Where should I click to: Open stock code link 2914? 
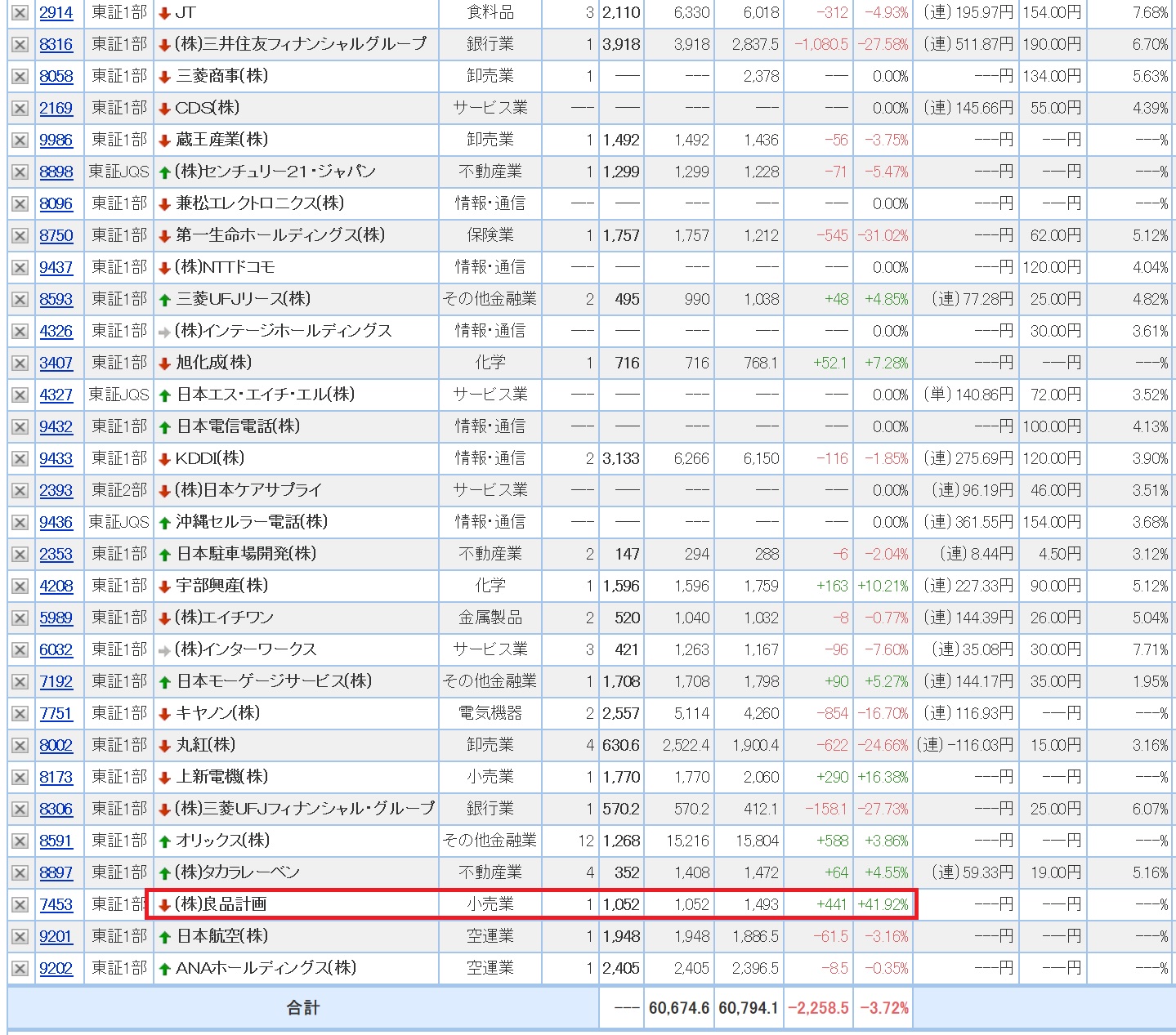coord(56,13)
